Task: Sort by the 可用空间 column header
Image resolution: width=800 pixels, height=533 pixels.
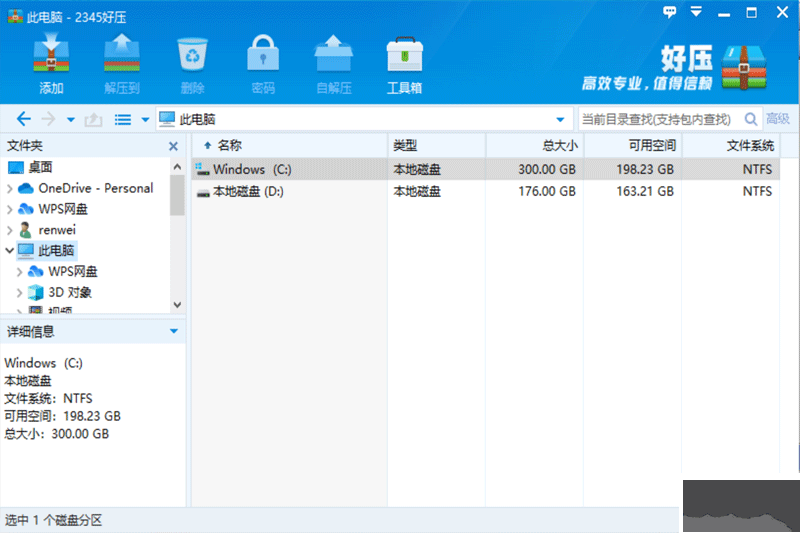Action: pos(633,146)
